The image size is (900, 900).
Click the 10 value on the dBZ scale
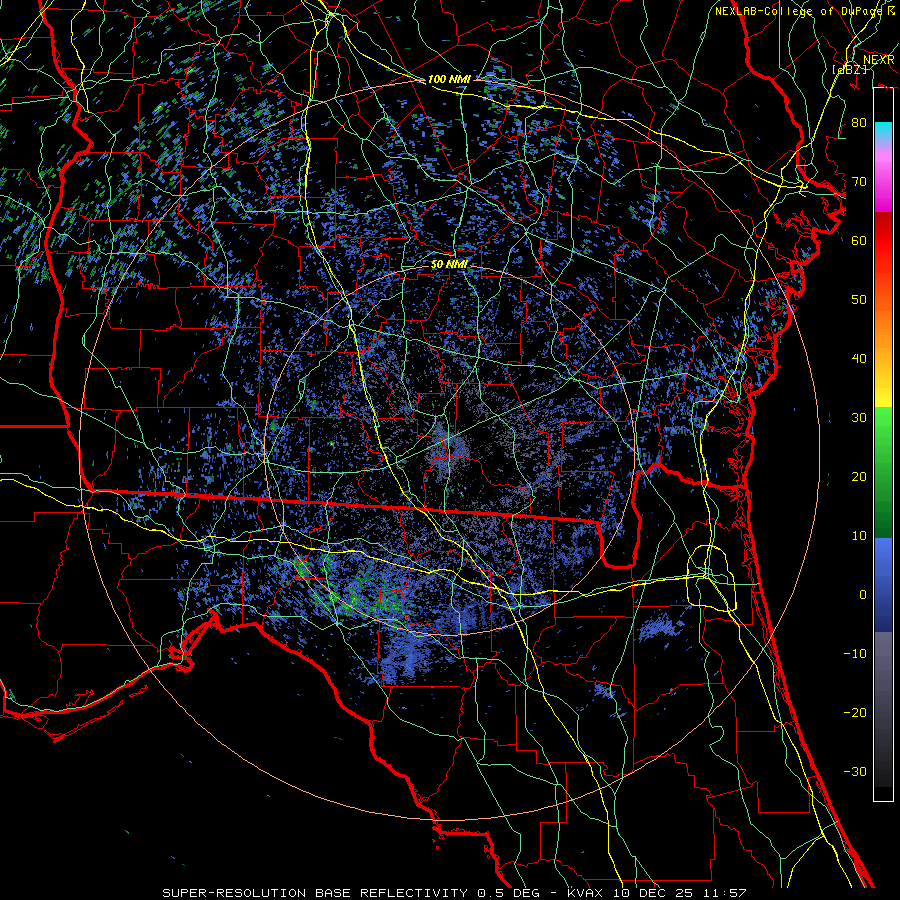tap(859, 536)
